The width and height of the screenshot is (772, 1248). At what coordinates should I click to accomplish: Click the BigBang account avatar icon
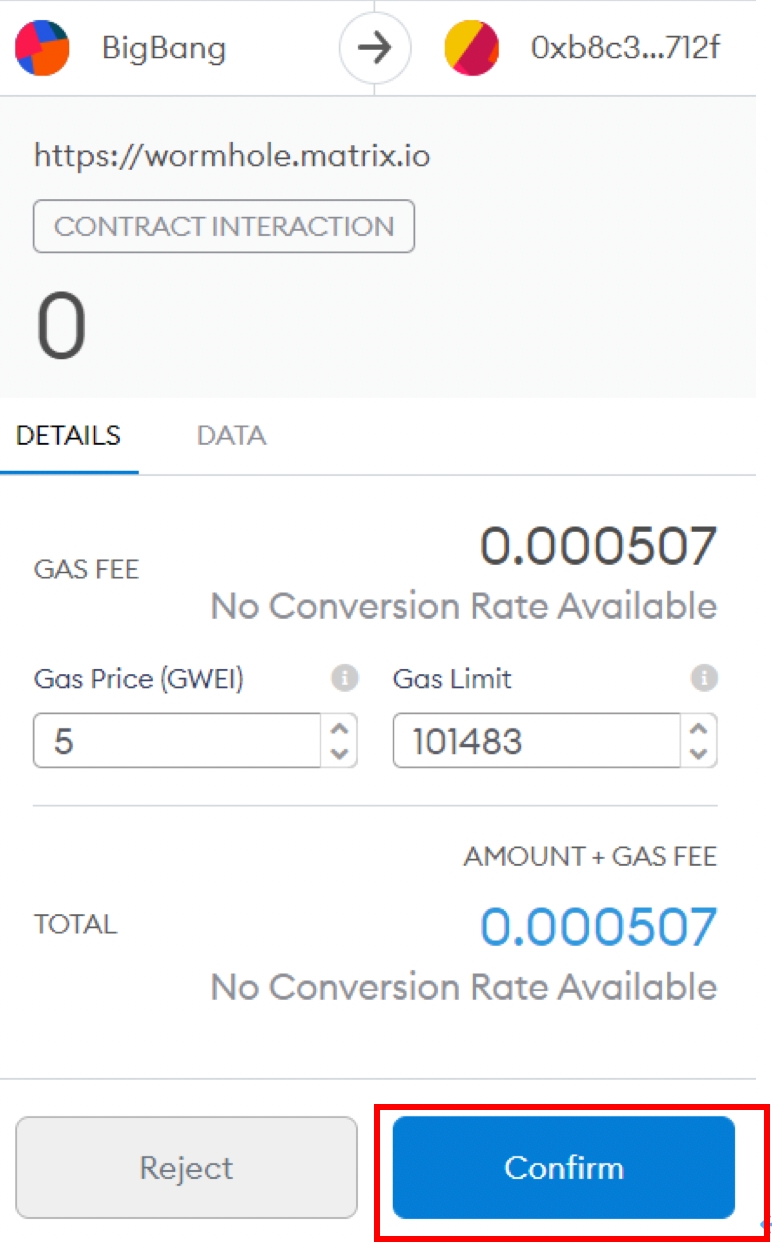(x=42, y=48)
